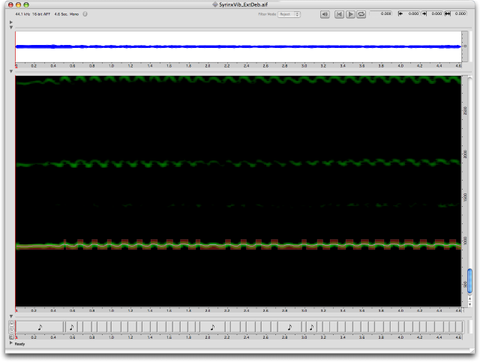Click the speaker volume button
480x362 pixels.
[x=325, y=14]
